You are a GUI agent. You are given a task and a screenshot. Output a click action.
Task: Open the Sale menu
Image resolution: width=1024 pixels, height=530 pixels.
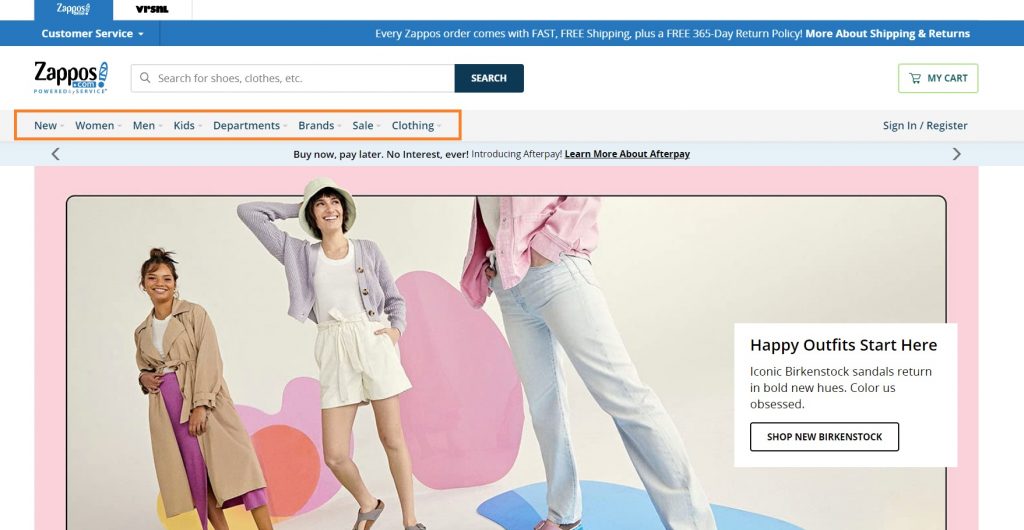point(366,126)
